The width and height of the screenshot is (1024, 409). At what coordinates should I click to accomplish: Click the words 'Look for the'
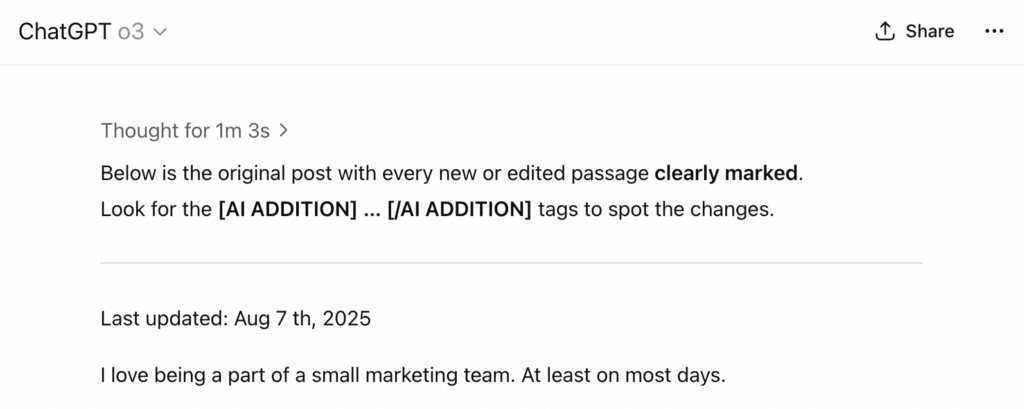pyautogui.click(x=157, y=210)
